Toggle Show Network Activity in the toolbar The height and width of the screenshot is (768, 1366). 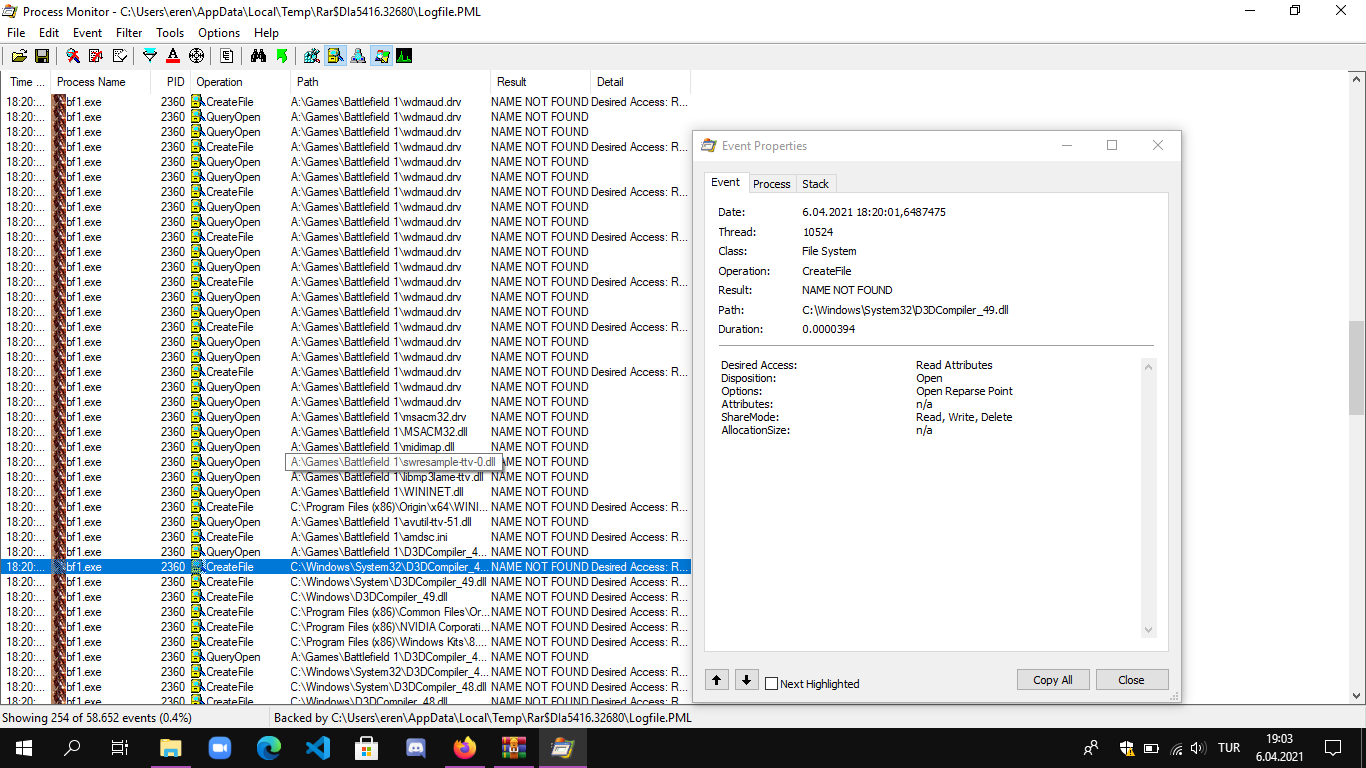pos(358,56)
